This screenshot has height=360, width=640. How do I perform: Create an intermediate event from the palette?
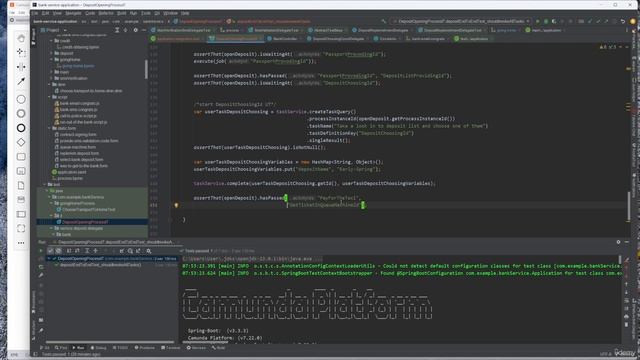pos(21,113)
